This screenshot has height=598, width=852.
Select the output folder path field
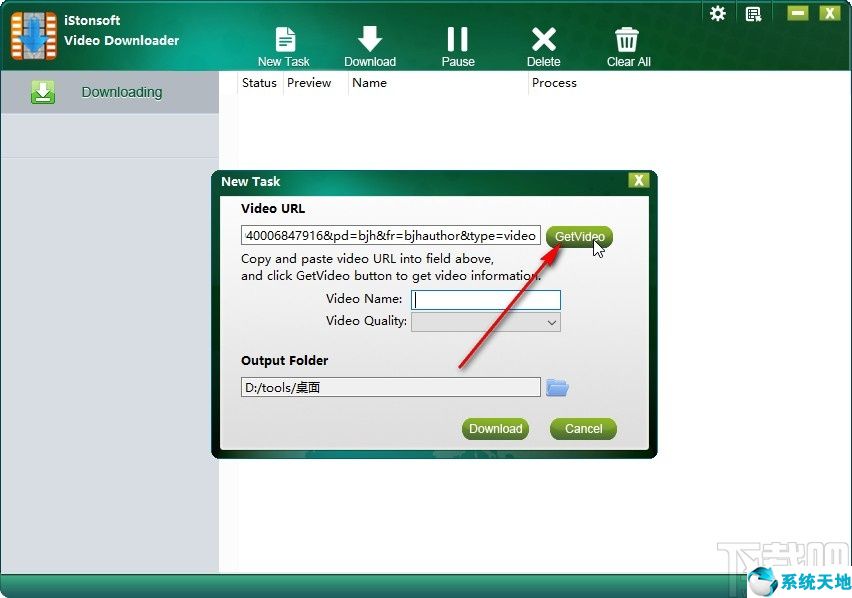390,387
